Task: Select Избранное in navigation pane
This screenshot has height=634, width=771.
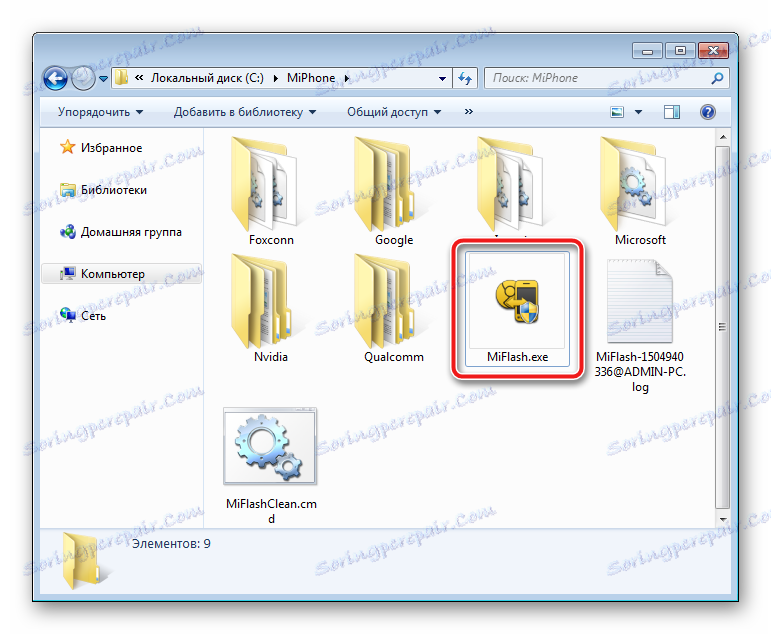Action: click(112, 148)
